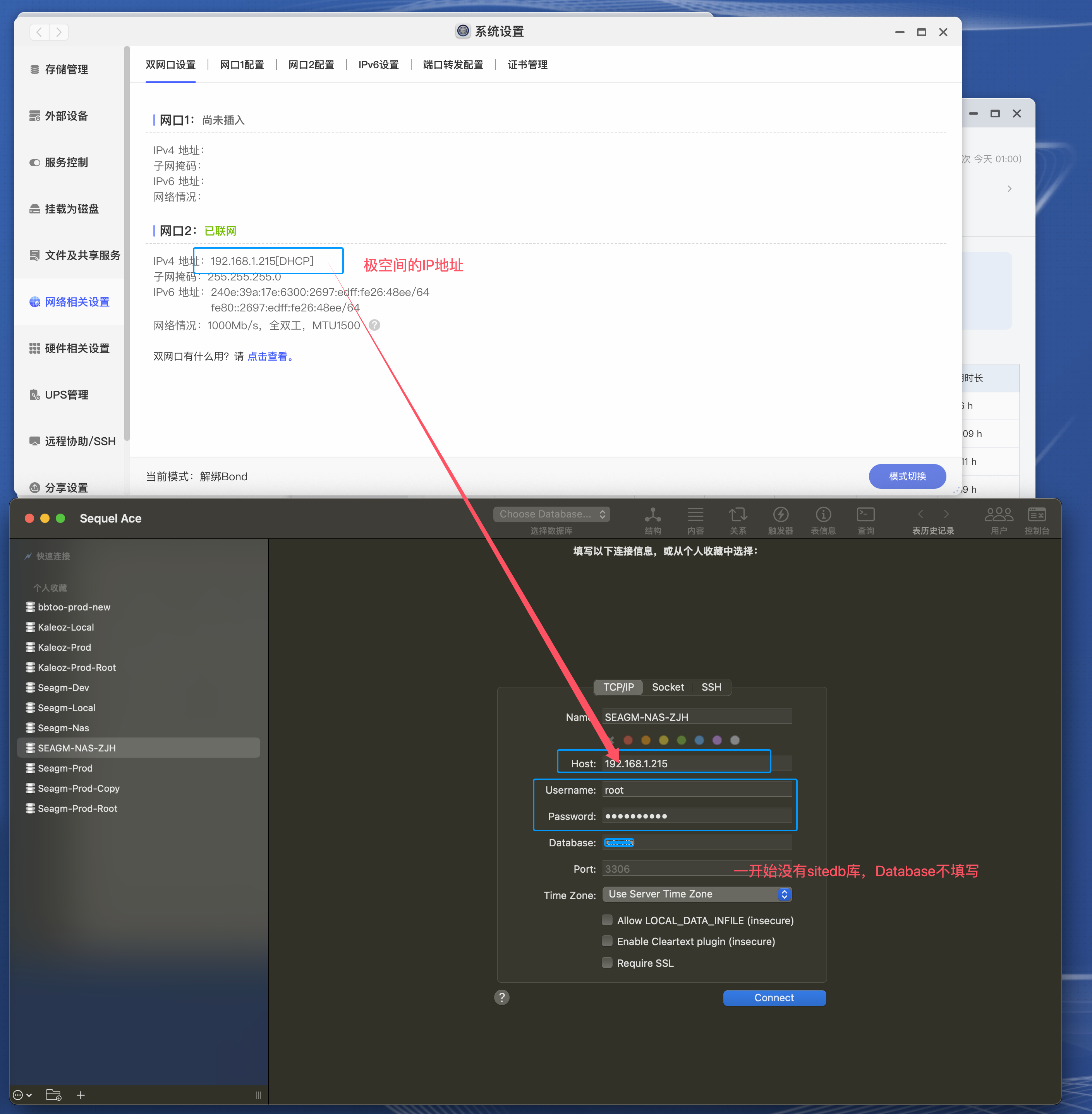The height and width of the screenshot is (1114, 1092).
Task: Click the help question mark button in Sequel Ace
Action: point(502,997)
